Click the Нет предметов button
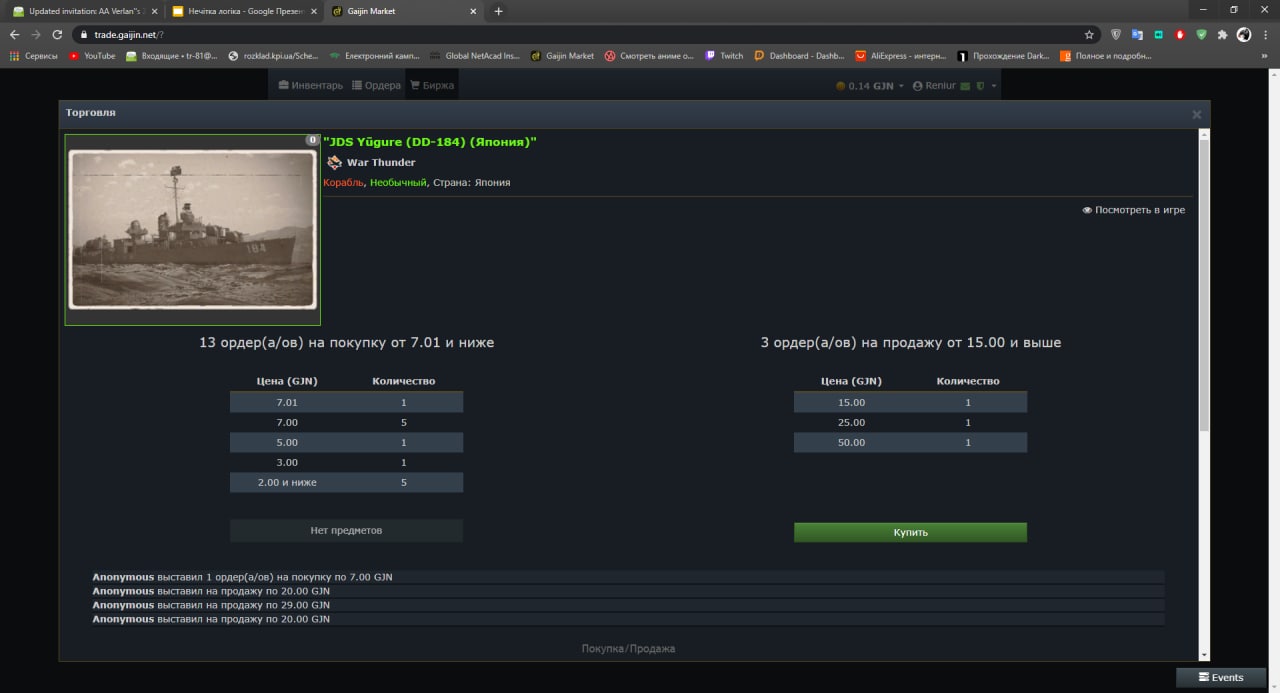 (346, 530)
